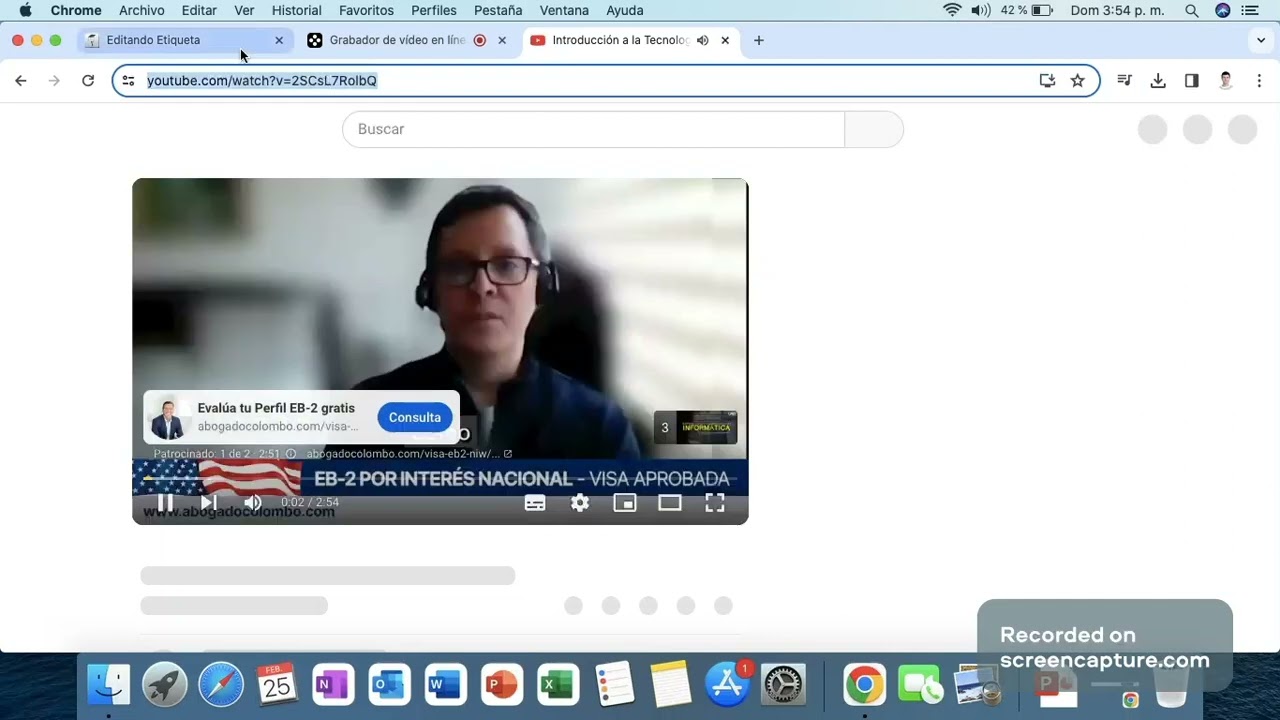The image size is (1280, 720).
Task: Launch OneNote from the Dock
Action: [x=333, y=685]
